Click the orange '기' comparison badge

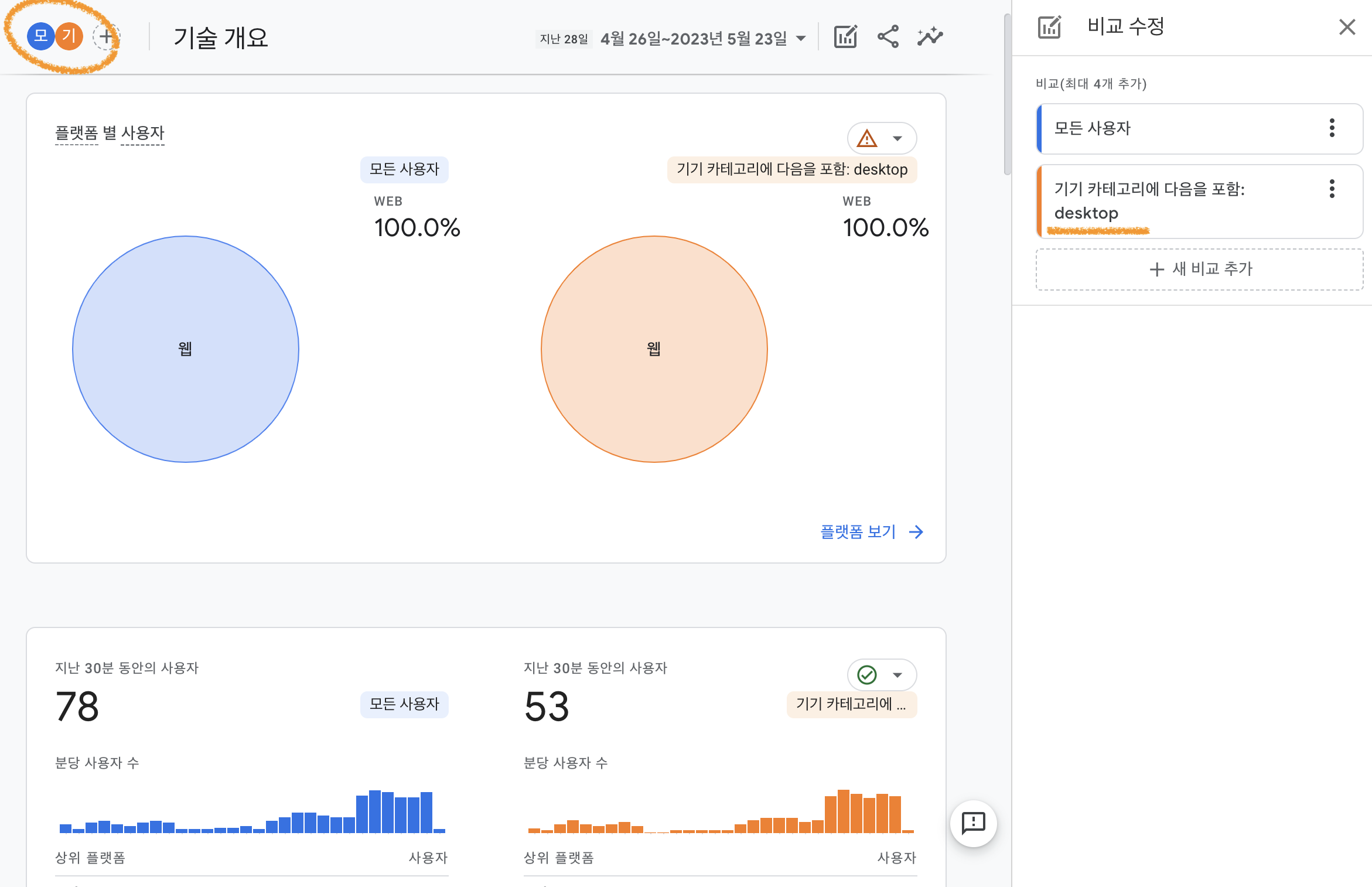click(x=70, y=36)
